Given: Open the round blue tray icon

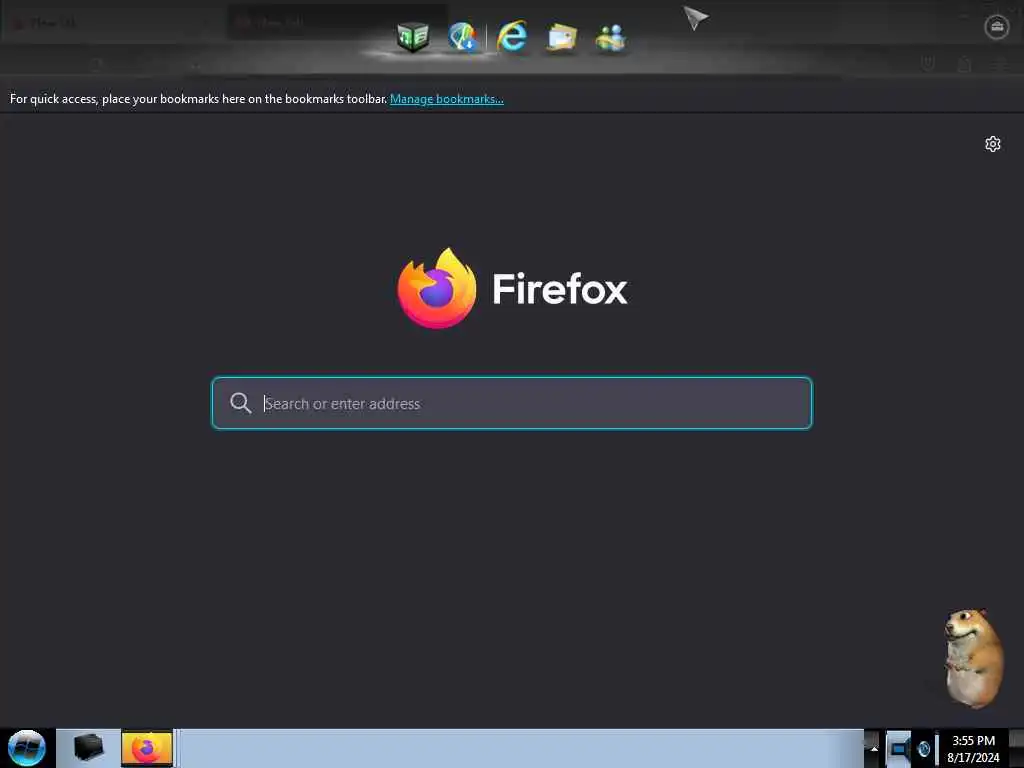Looking at the screenshot, I should coord(923,748).
